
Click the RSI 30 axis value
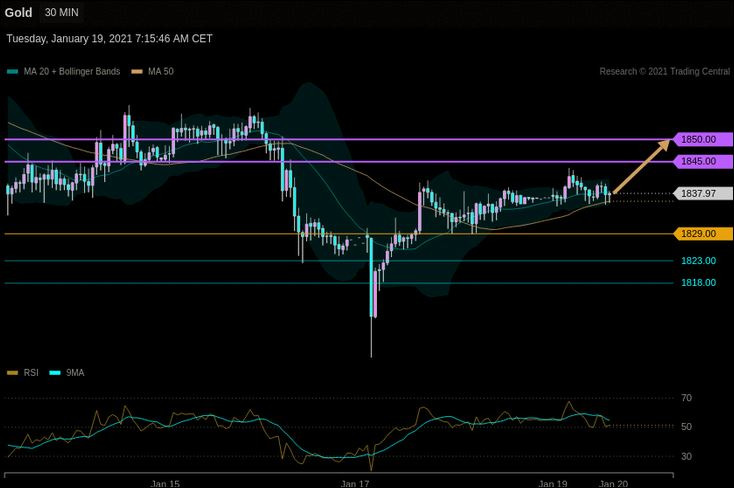tap(686, 456)
